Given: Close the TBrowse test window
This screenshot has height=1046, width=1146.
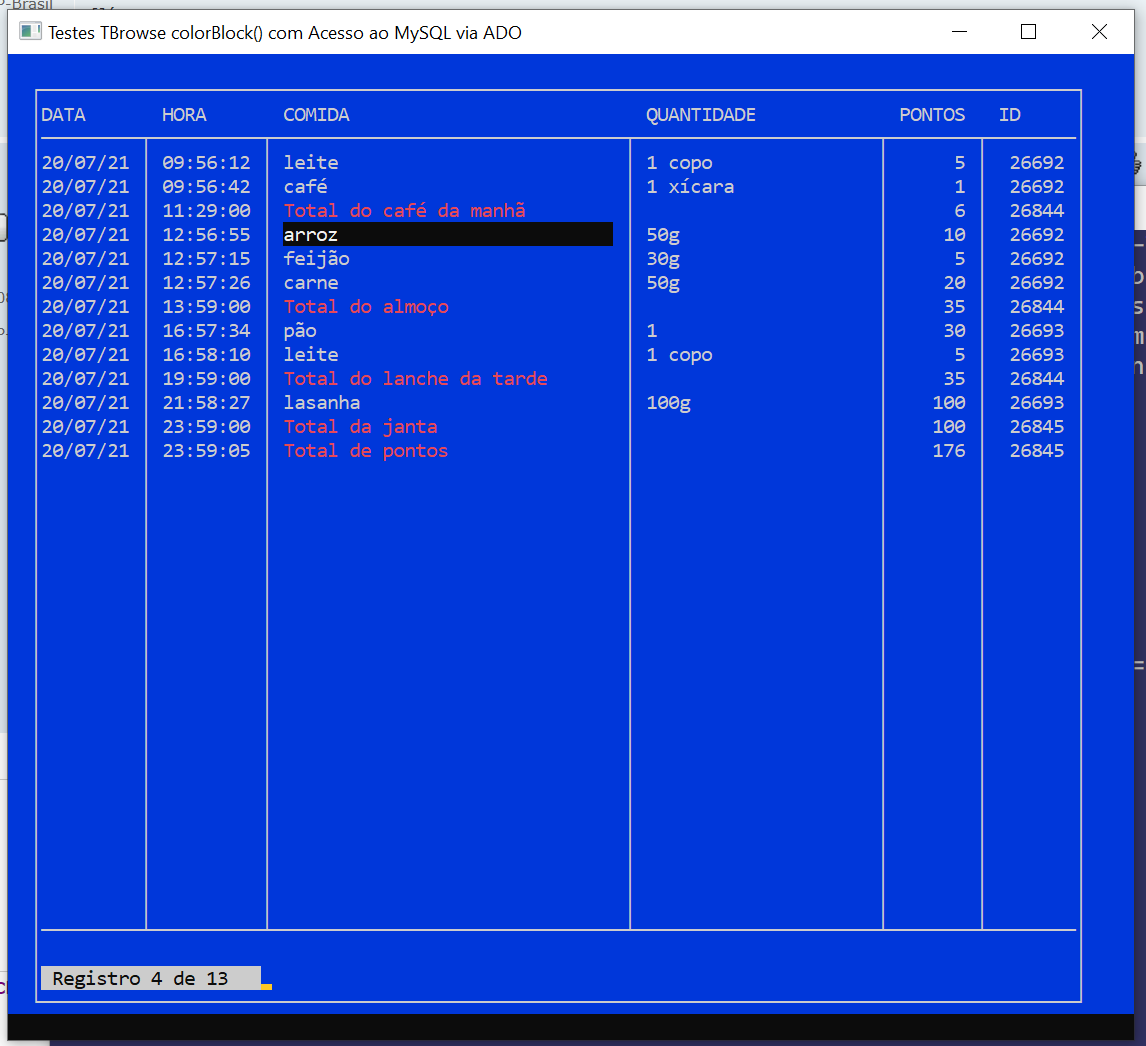Looking at the screenshot, I should click(1099, 32).
